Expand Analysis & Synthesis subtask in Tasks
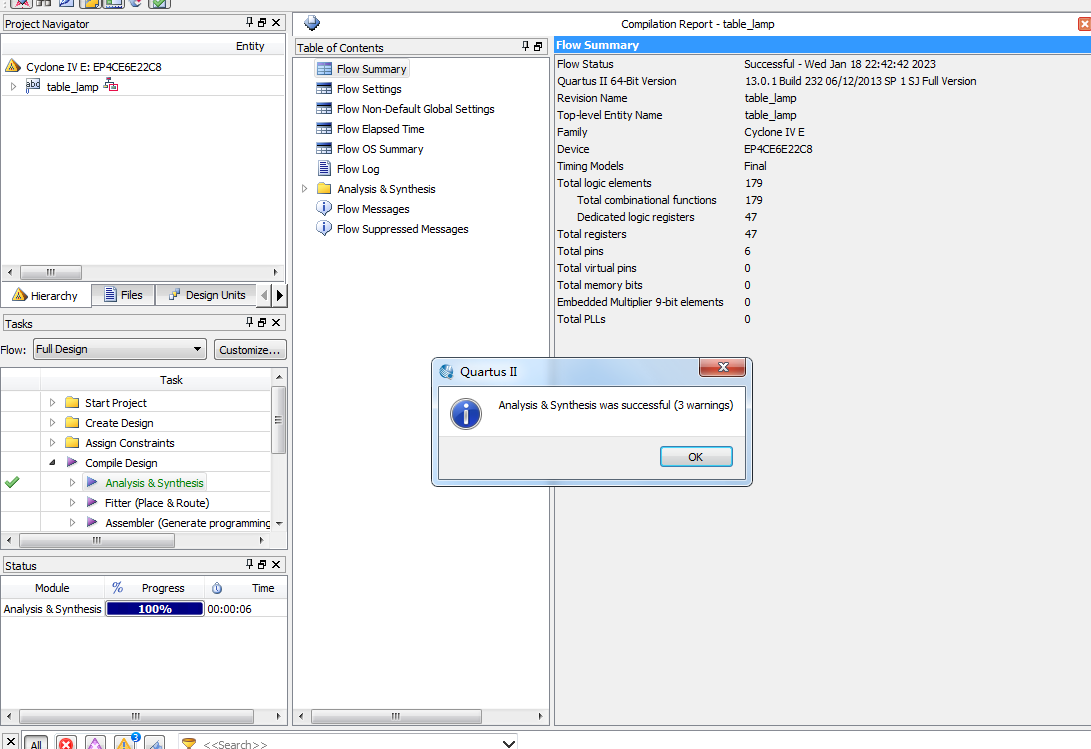1091x749 pixels. [72, 482]
